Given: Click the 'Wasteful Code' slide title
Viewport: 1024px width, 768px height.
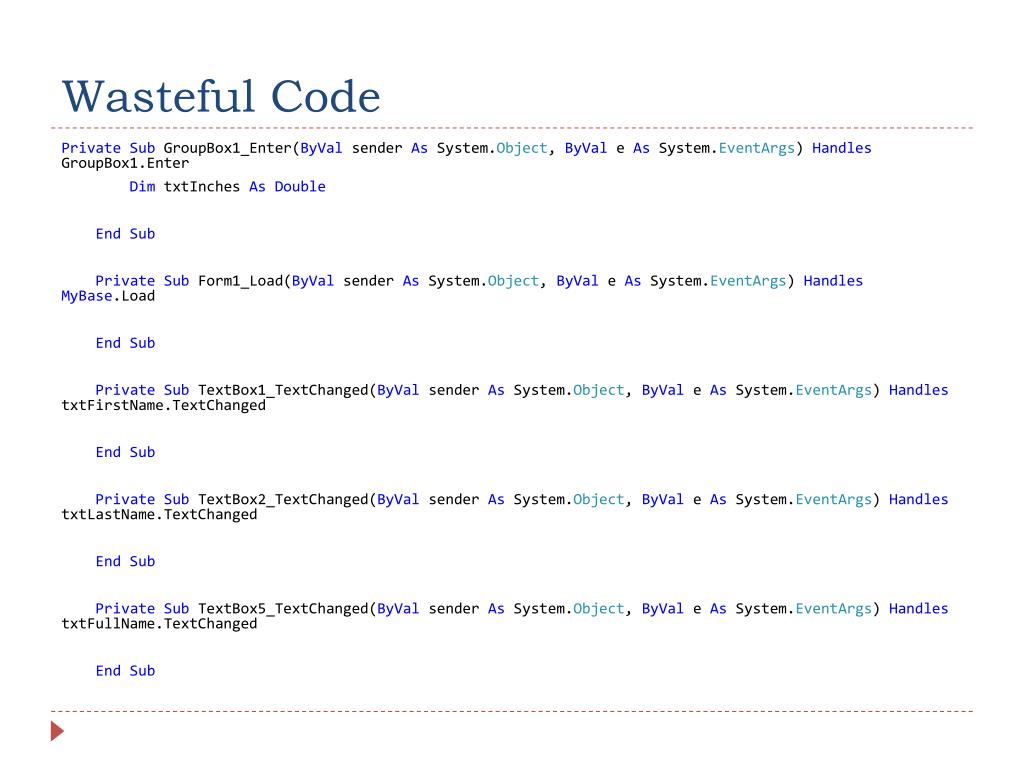Looking at the screenshot, I should [221, 97].
